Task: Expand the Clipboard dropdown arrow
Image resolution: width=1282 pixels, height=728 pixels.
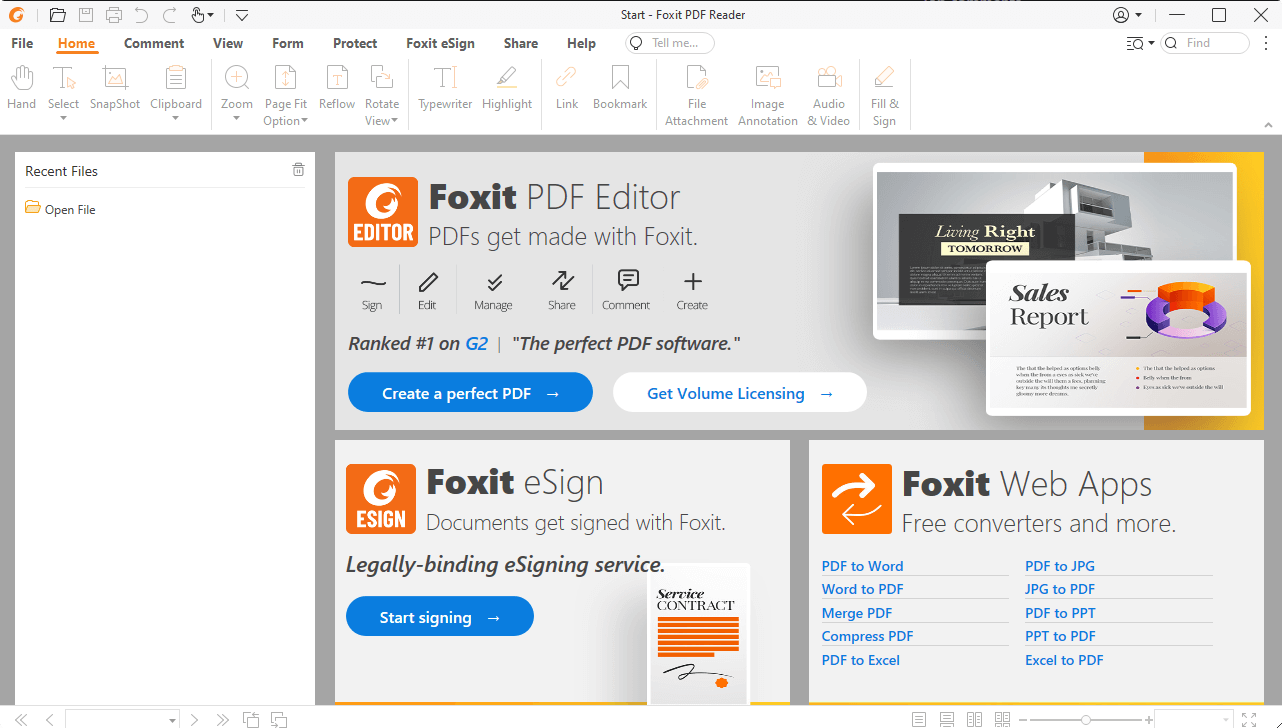Action: coord(176,119)
